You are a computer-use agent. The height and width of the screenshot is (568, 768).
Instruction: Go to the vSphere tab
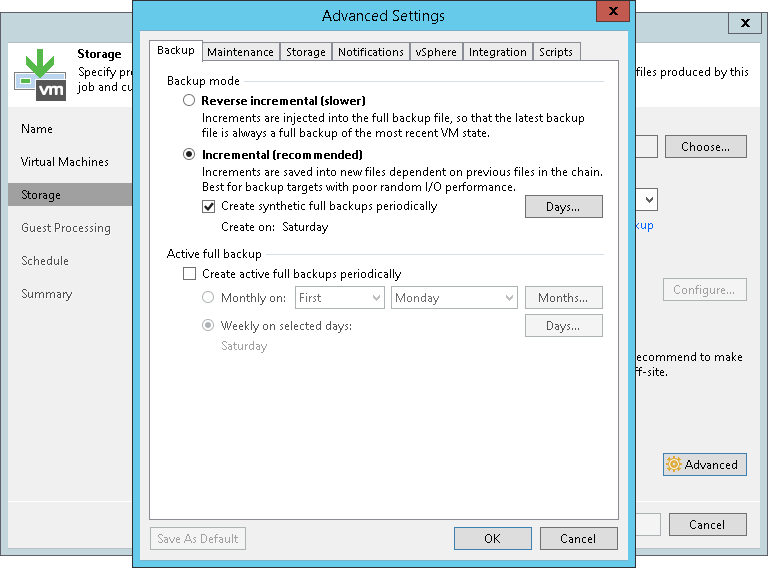pos(436,52)
